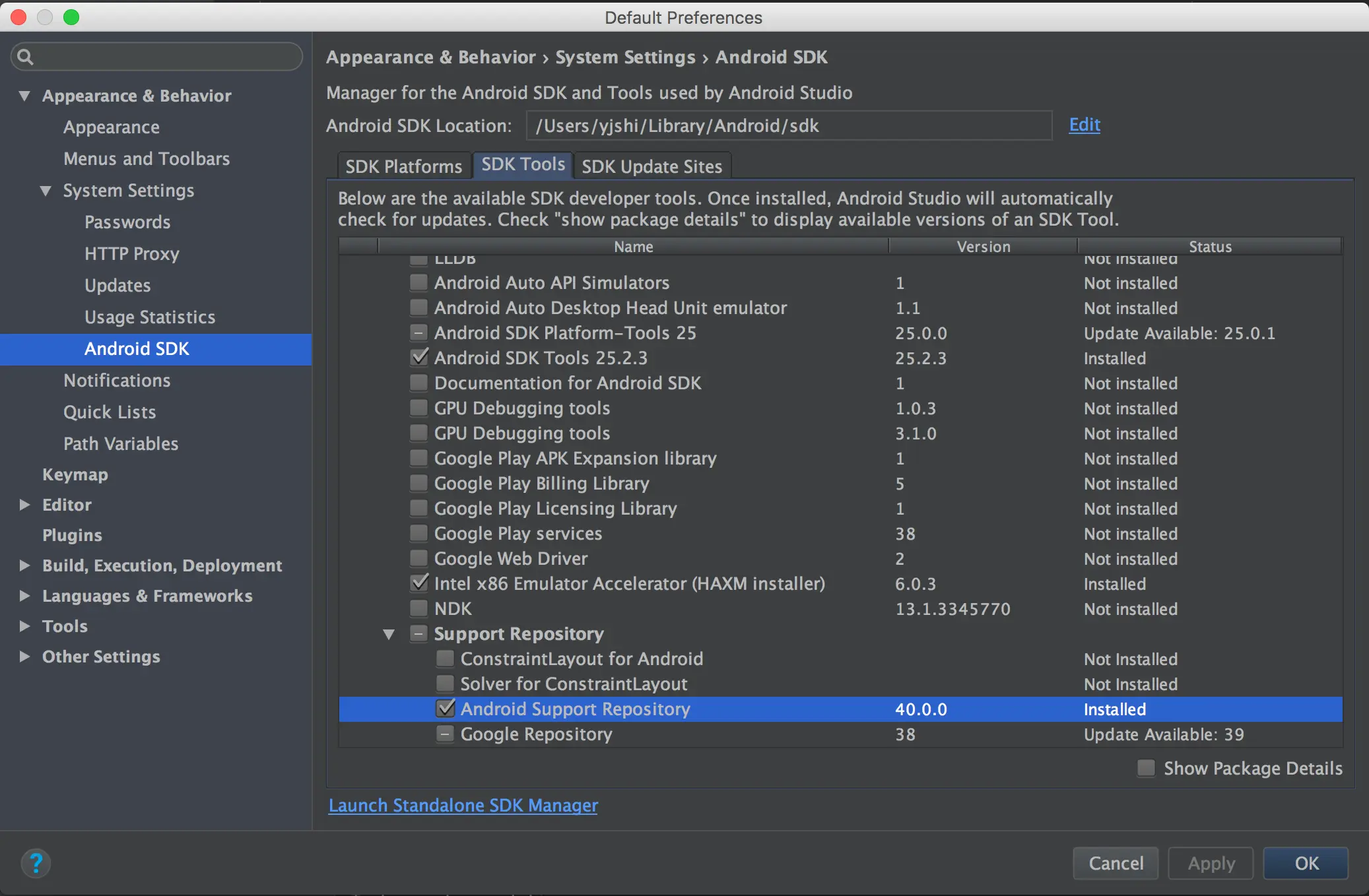Enable Show Package Details checkbox
This screenshot has height=896, width=1369.
click(1146, 768)
